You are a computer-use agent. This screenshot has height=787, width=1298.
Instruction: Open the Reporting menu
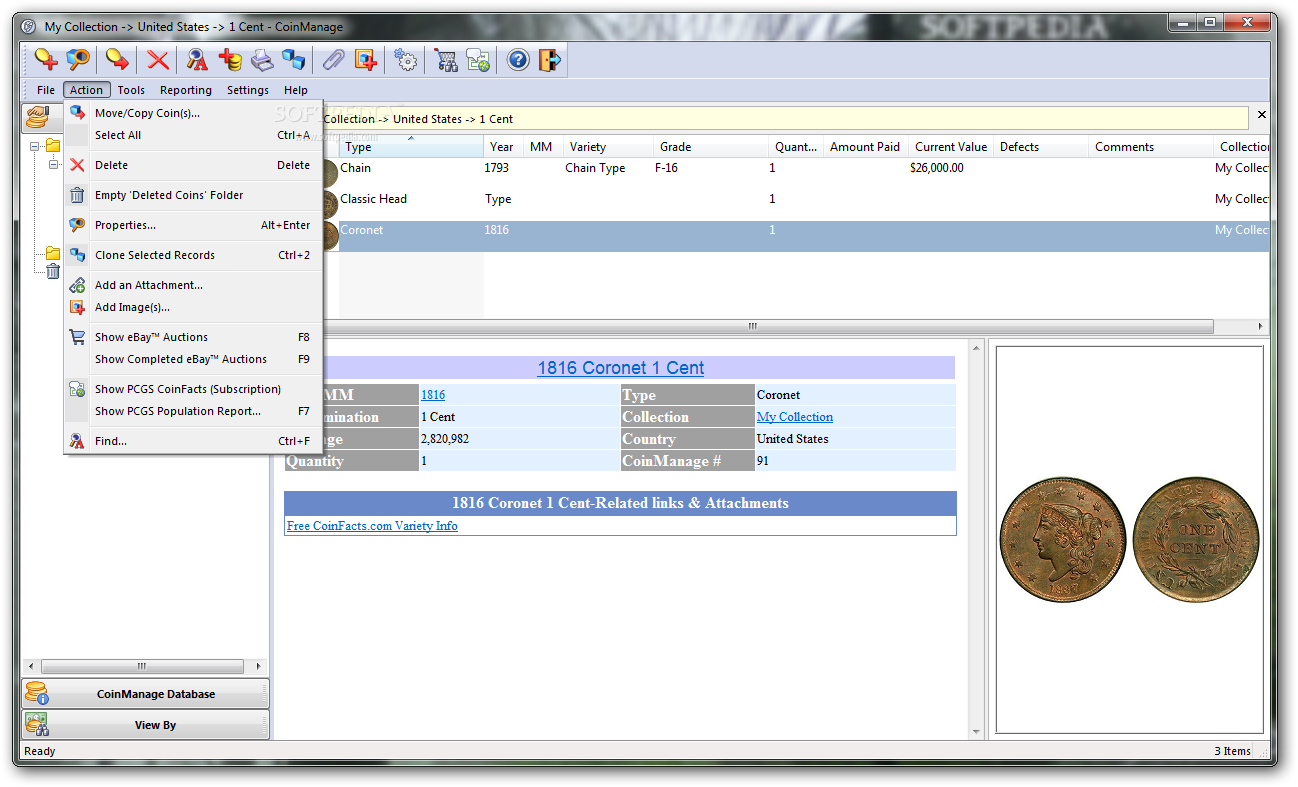pyautogui.click(x=186, y=90)
